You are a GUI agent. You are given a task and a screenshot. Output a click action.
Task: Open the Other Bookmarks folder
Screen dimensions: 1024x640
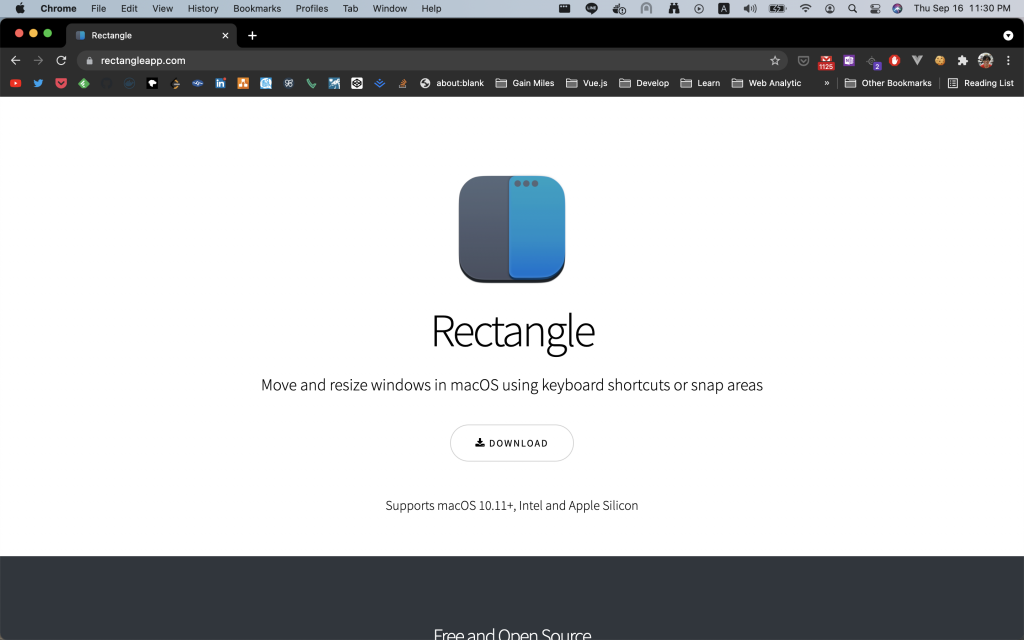point(888,83)
